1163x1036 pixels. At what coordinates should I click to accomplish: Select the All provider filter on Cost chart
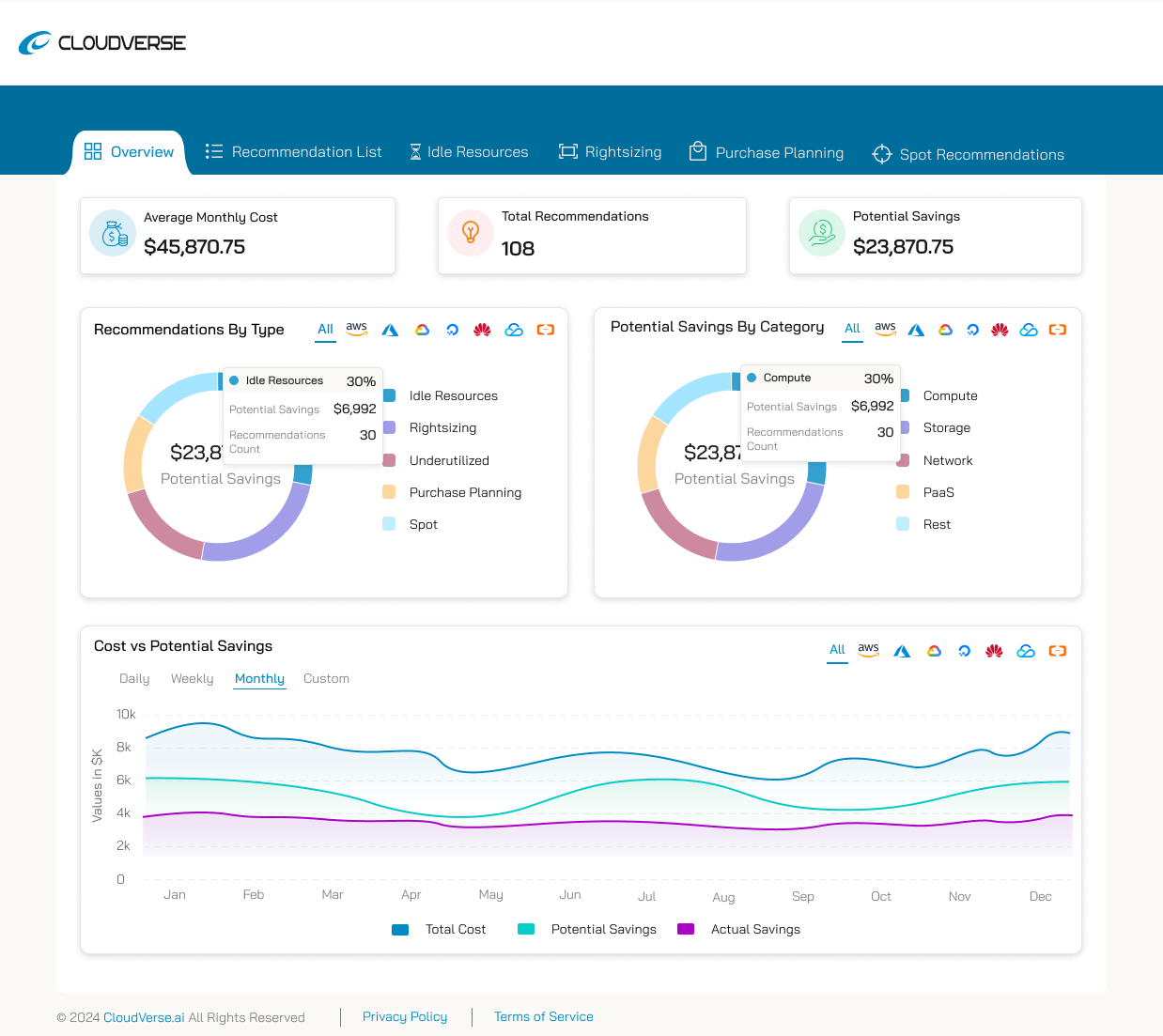(836, 650)
